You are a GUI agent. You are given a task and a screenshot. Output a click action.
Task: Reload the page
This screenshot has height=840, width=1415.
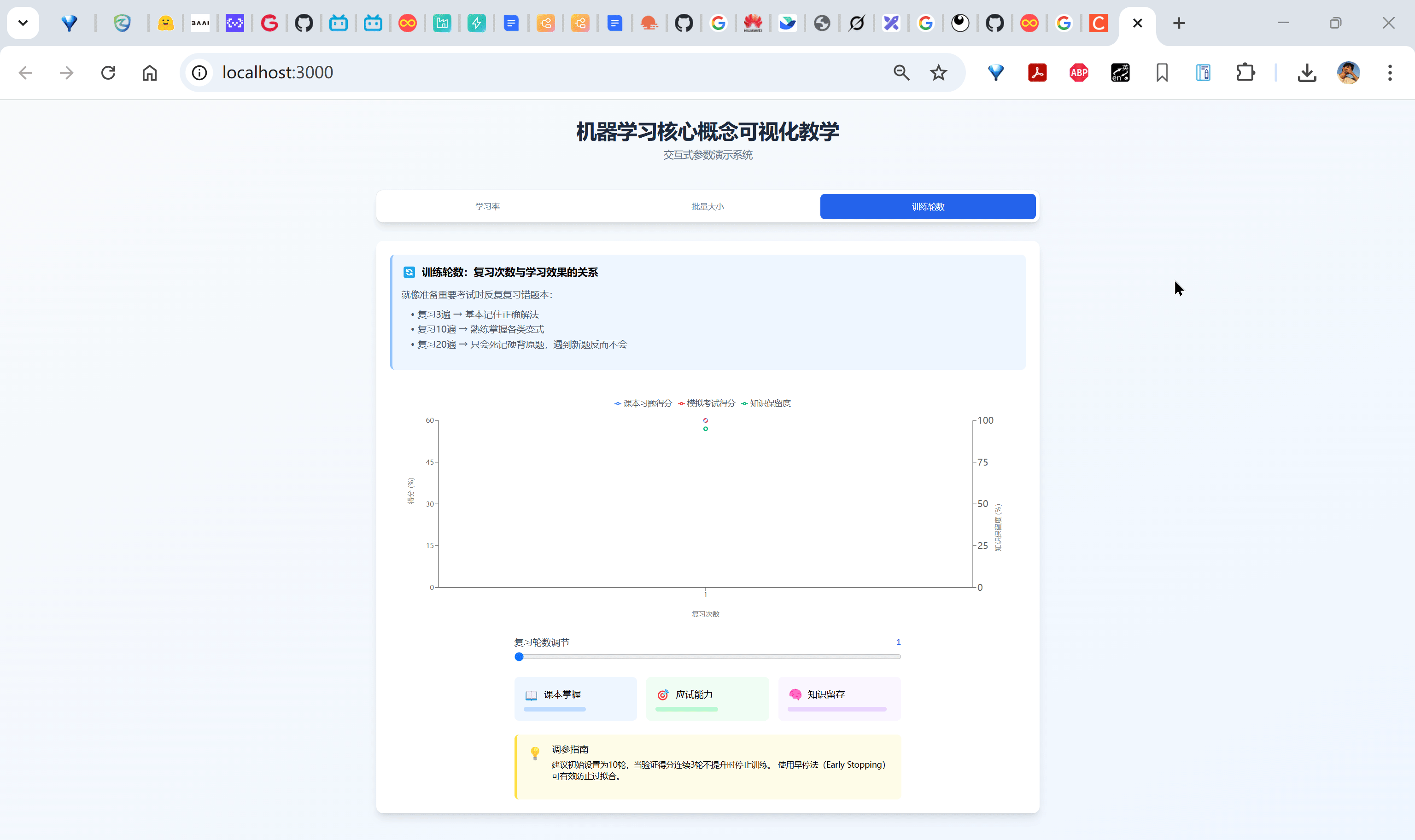(x=108, y=72)
